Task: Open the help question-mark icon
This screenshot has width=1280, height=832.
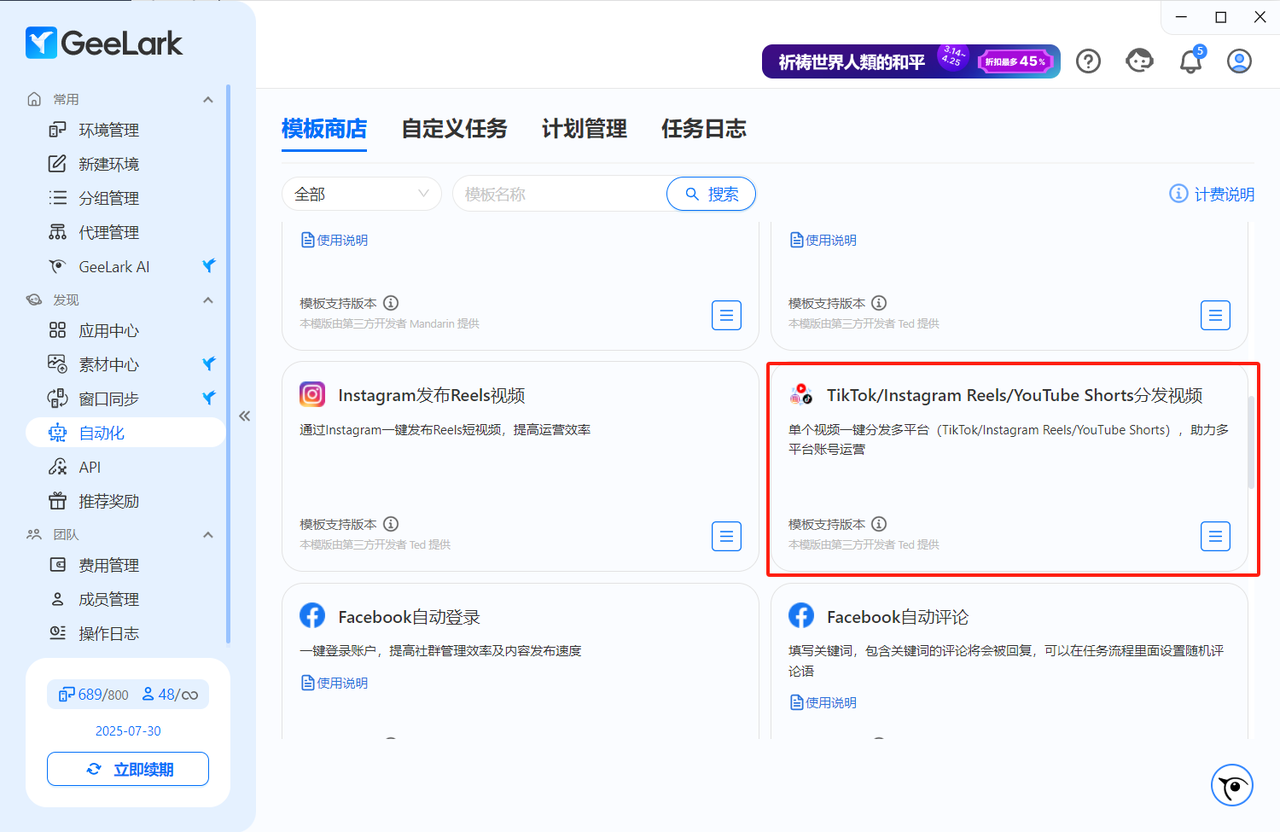Action: pyautogui.click(x=1088, y=61)
